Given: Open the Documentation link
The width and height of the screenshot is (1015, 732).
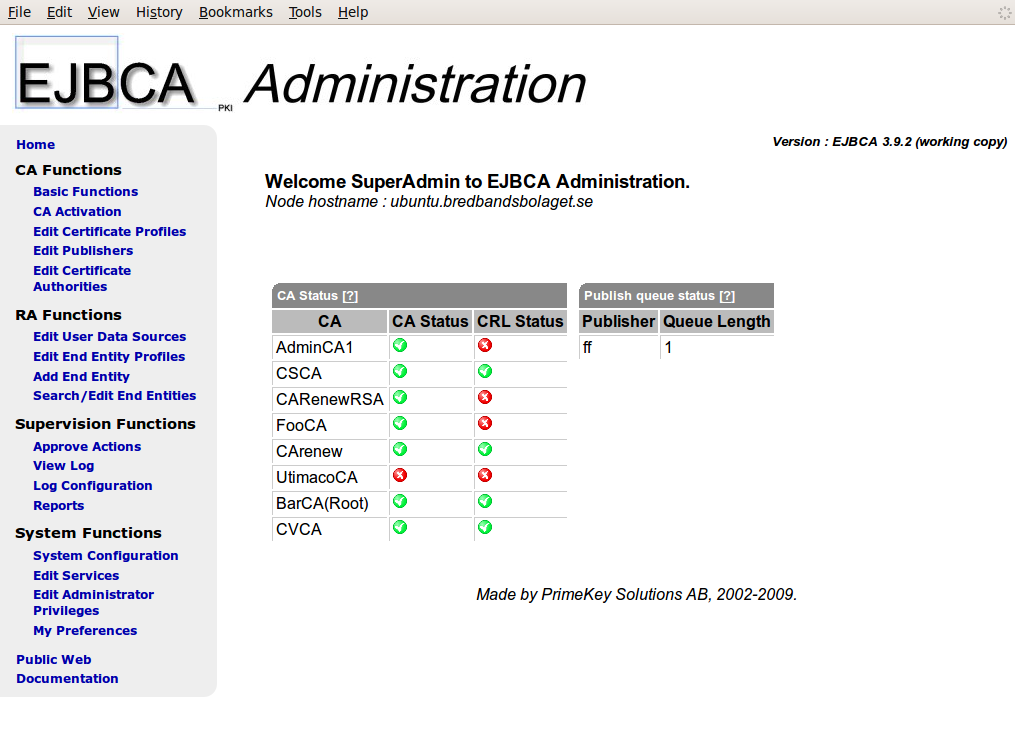Looking at the screenshot, I should [x=67, y=678].
